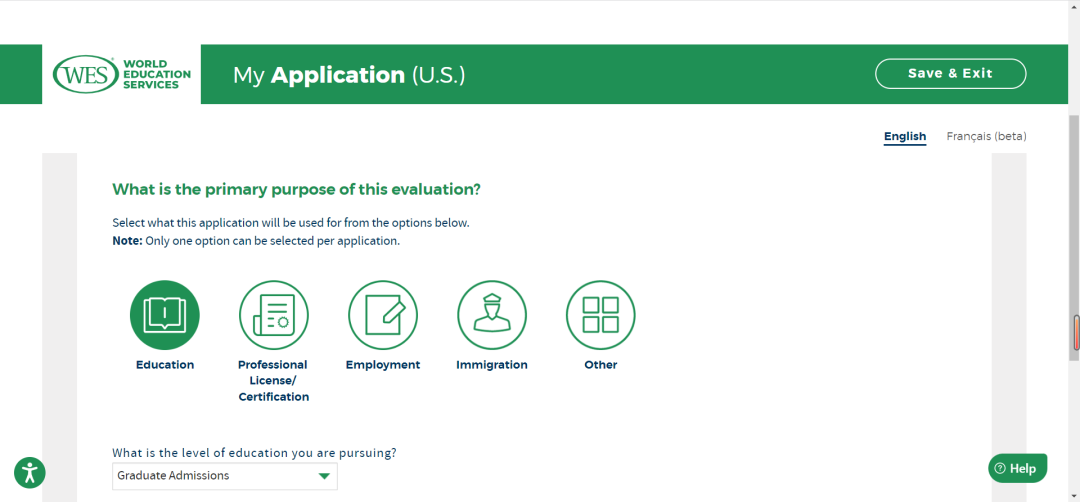Choose the Immigration label option
The width and height of the screenshot is (1080, 502).
492,365
